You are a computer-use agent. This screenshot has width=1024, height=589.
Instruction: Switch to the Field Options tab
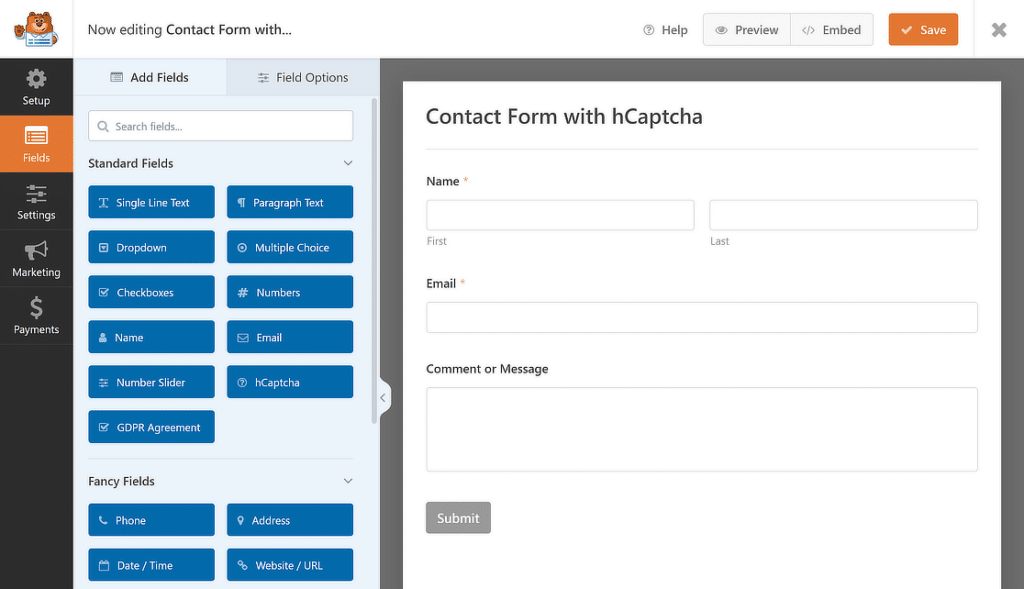click(x=303, y=77)
